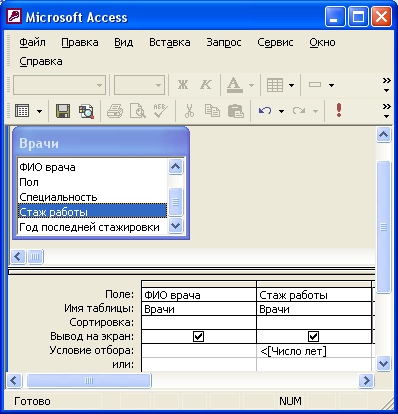Open the Вставка menu

(x=170, y=42)
